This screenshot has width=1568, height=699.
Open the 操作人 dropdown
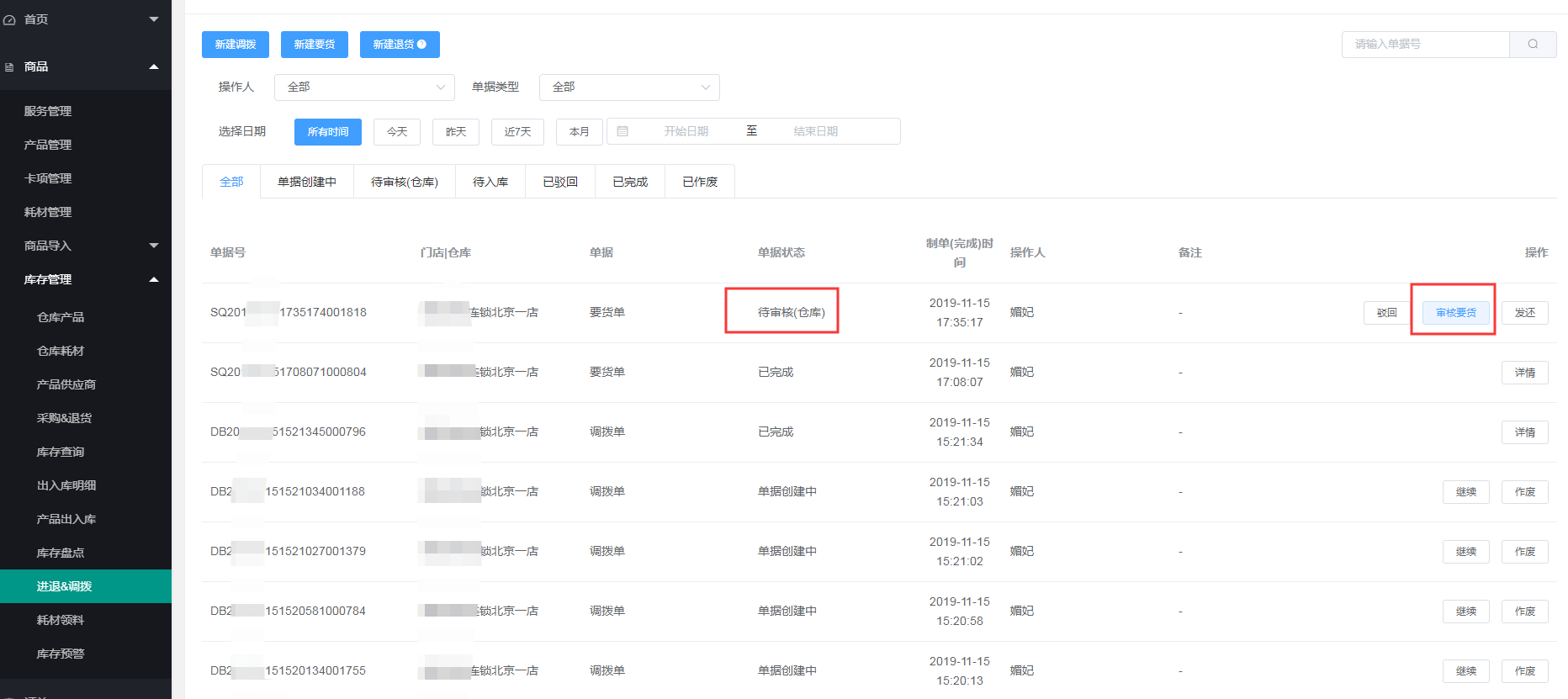click(x=364, y=87)
